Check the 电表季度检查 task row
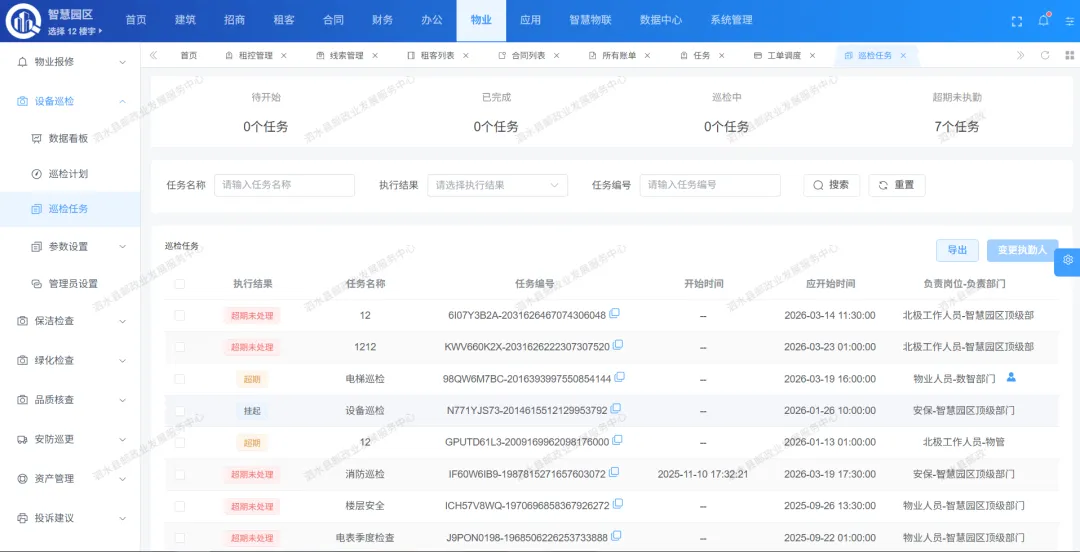Screen dimensions: 1080x552 (180, 538)
